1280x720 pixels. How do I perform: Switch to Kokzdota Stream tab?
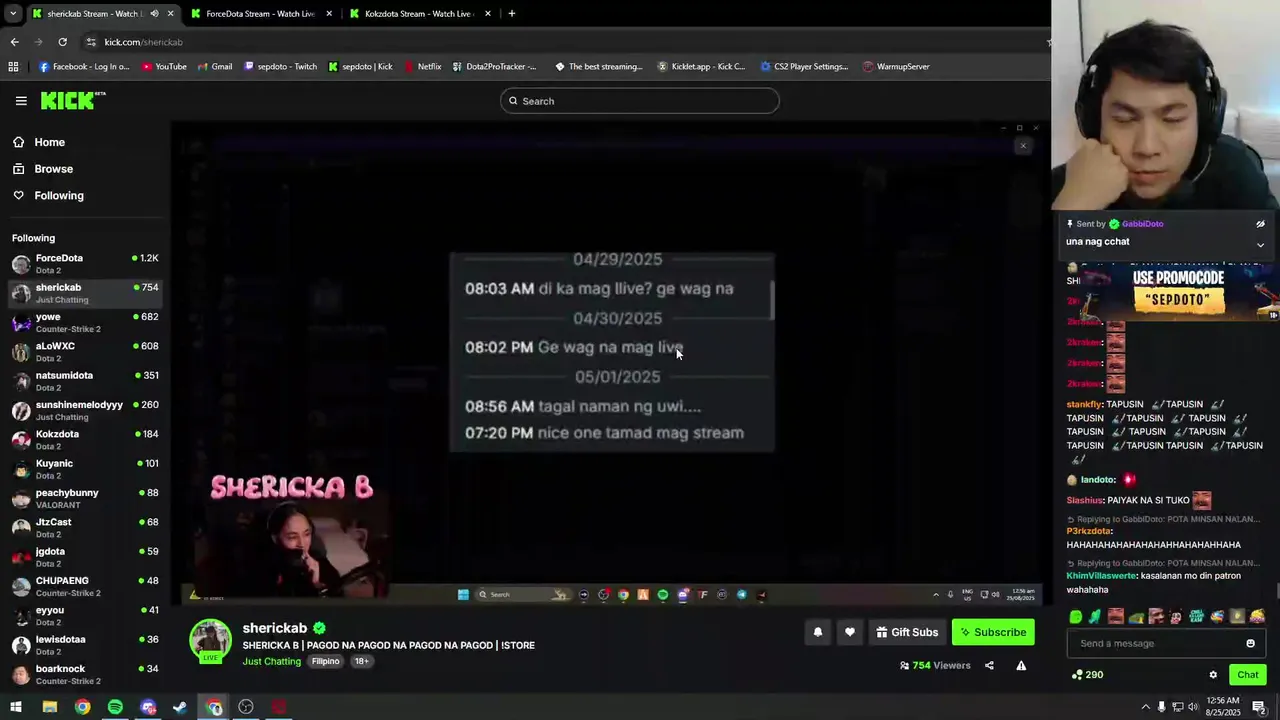coord(419,14)
